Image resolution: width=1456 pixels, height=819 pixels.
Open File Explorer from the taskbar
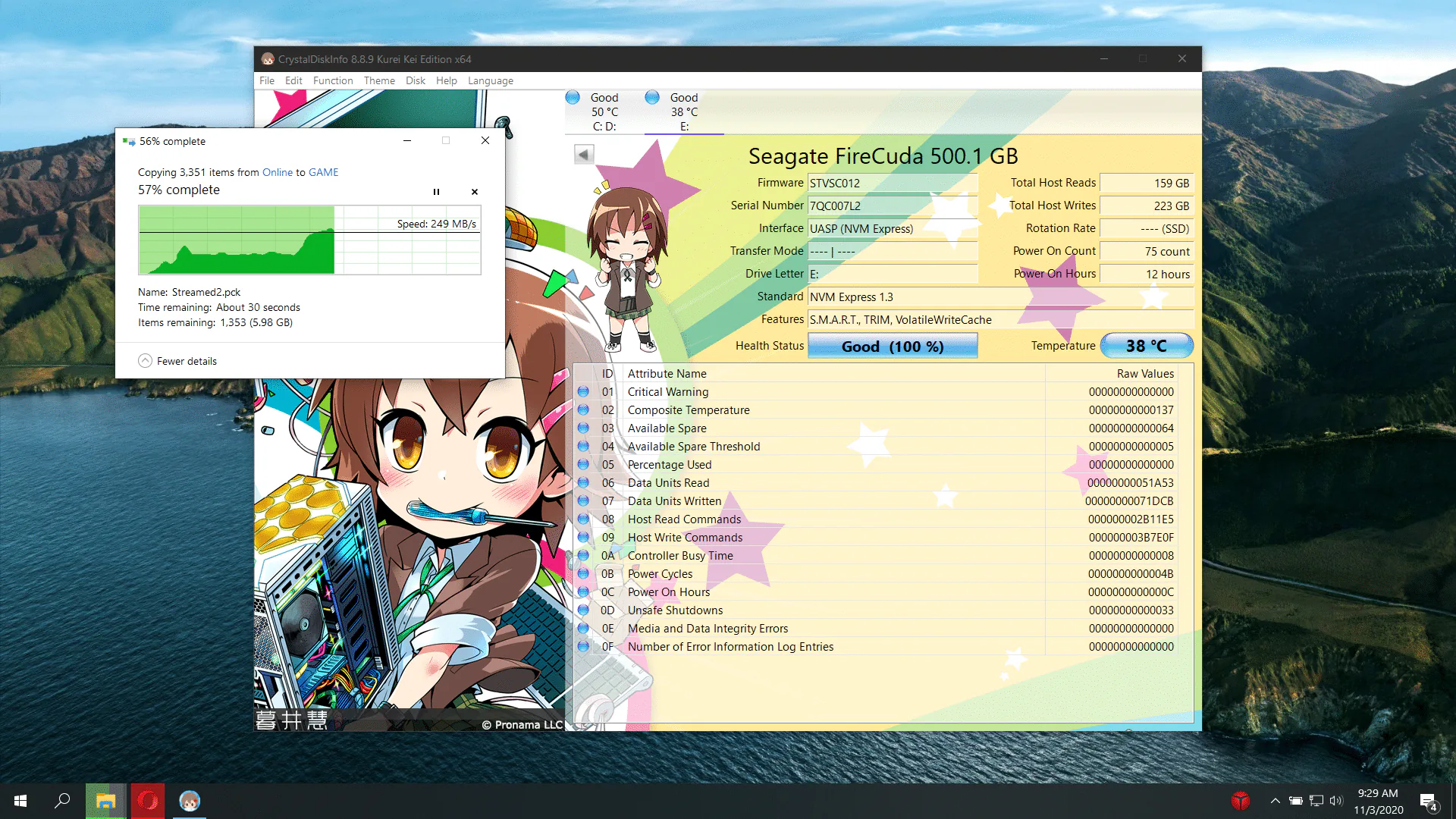pos(105,801)
